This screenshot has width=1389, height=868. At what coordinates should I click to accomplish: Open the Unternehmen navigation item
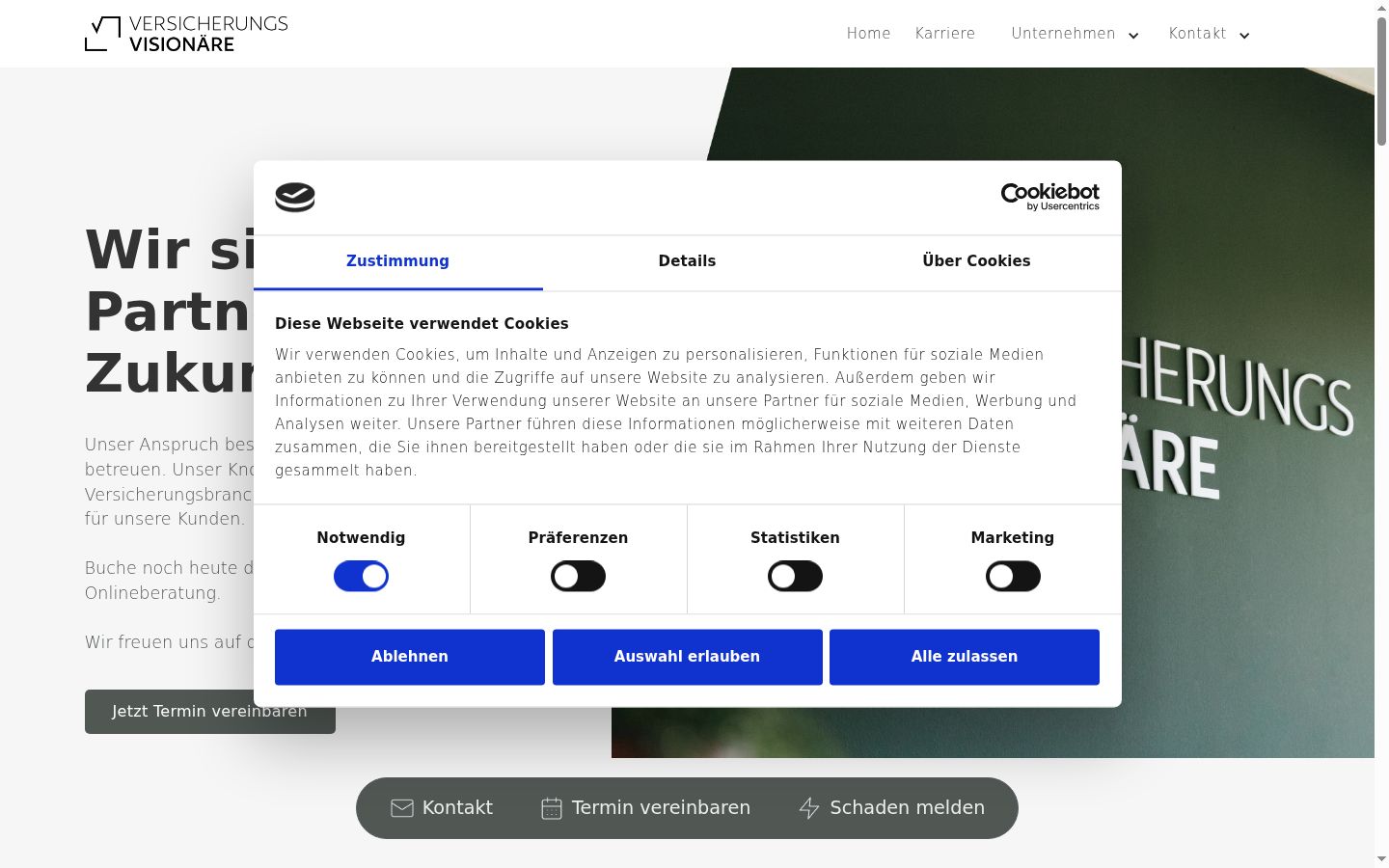tap(1063, 34)
